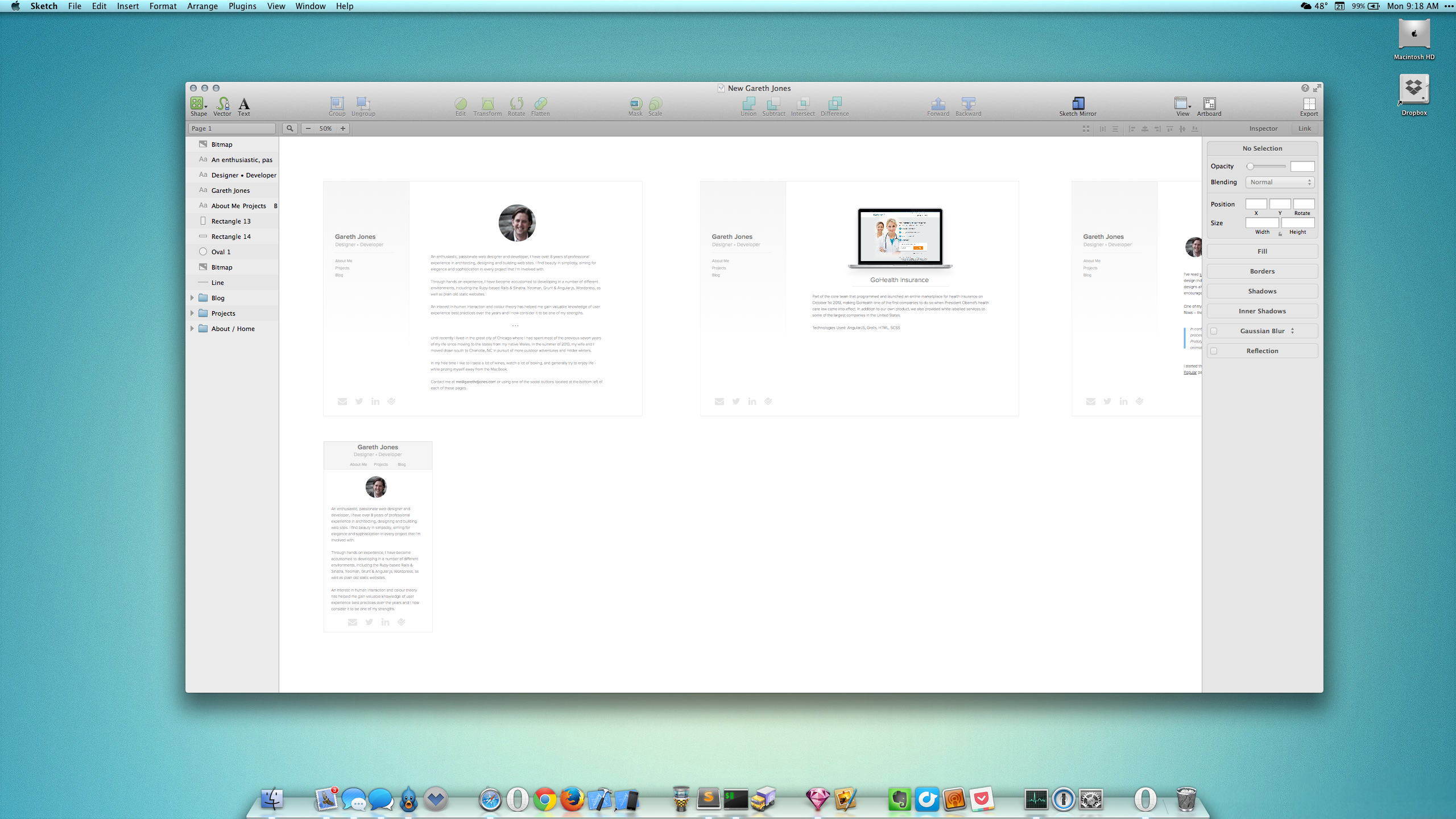
Task: Zoom out with the minus button
Action: point(308,129)
